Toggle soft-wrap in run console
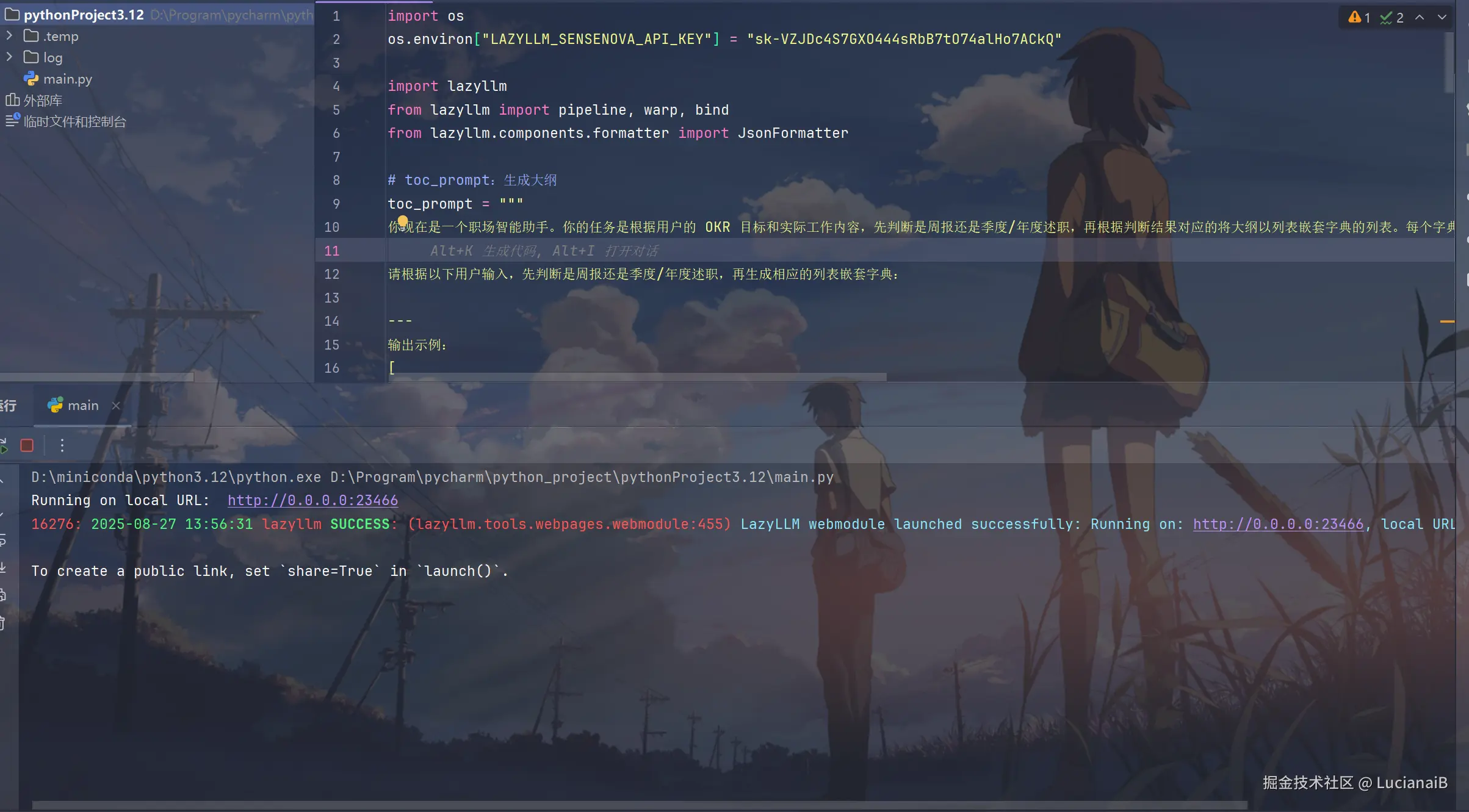 pos(3,541)
